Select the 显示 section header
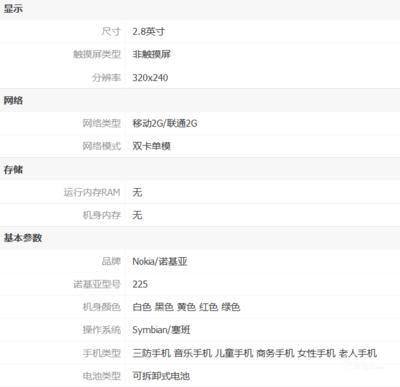The height and width of the screenshot is (387, 400). [13, 9]
